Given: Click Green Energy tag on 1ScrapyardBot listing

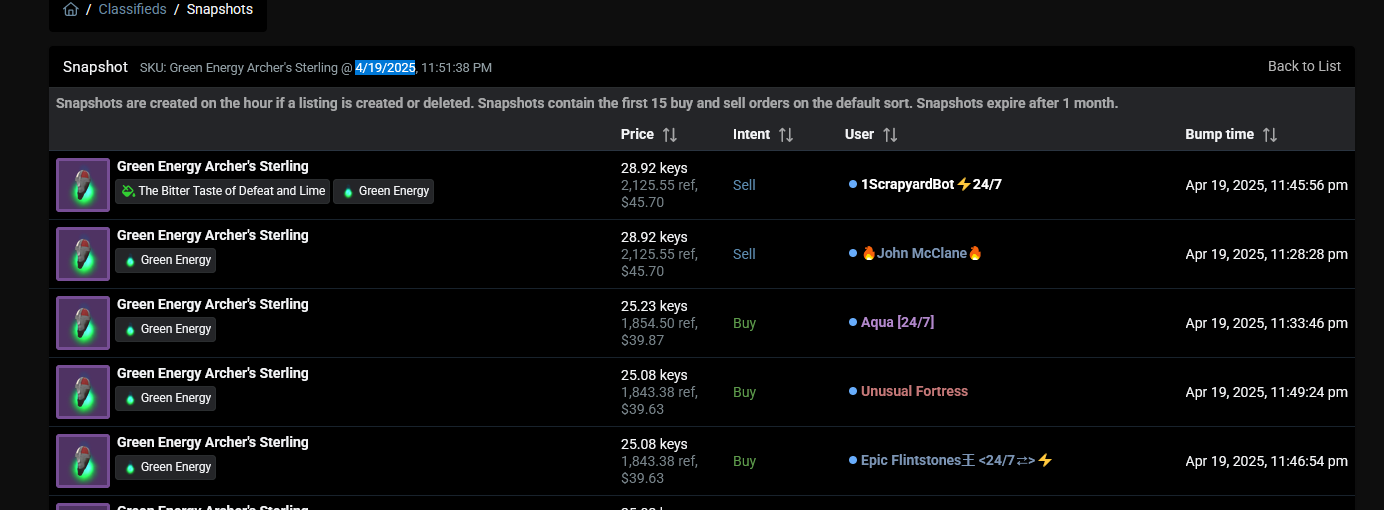Looking at the screenshot, I should (384, 191).
